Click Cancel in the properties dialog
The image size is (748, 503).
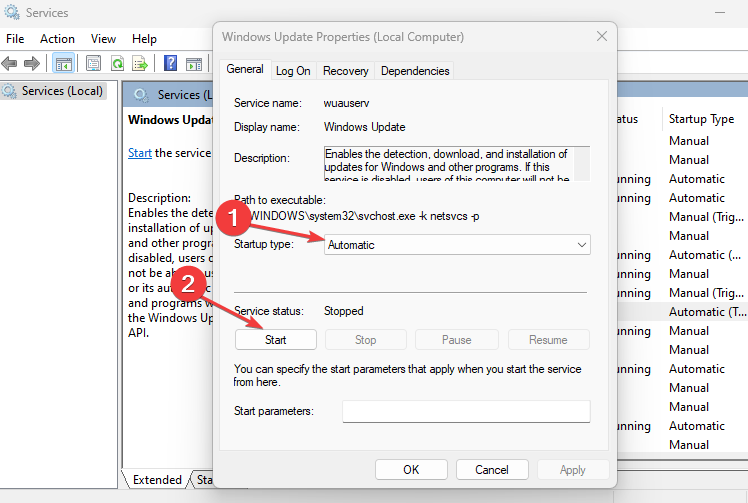[x=492, y=470]
